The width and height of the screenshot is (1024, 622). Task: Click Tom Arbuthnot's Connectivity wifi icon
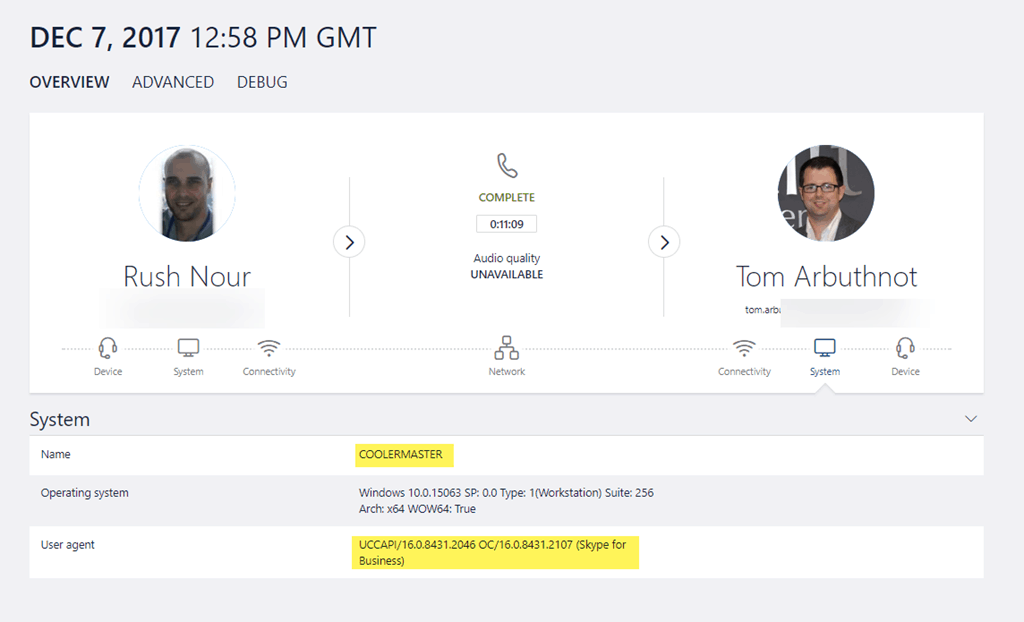click(x=744, y=349)
